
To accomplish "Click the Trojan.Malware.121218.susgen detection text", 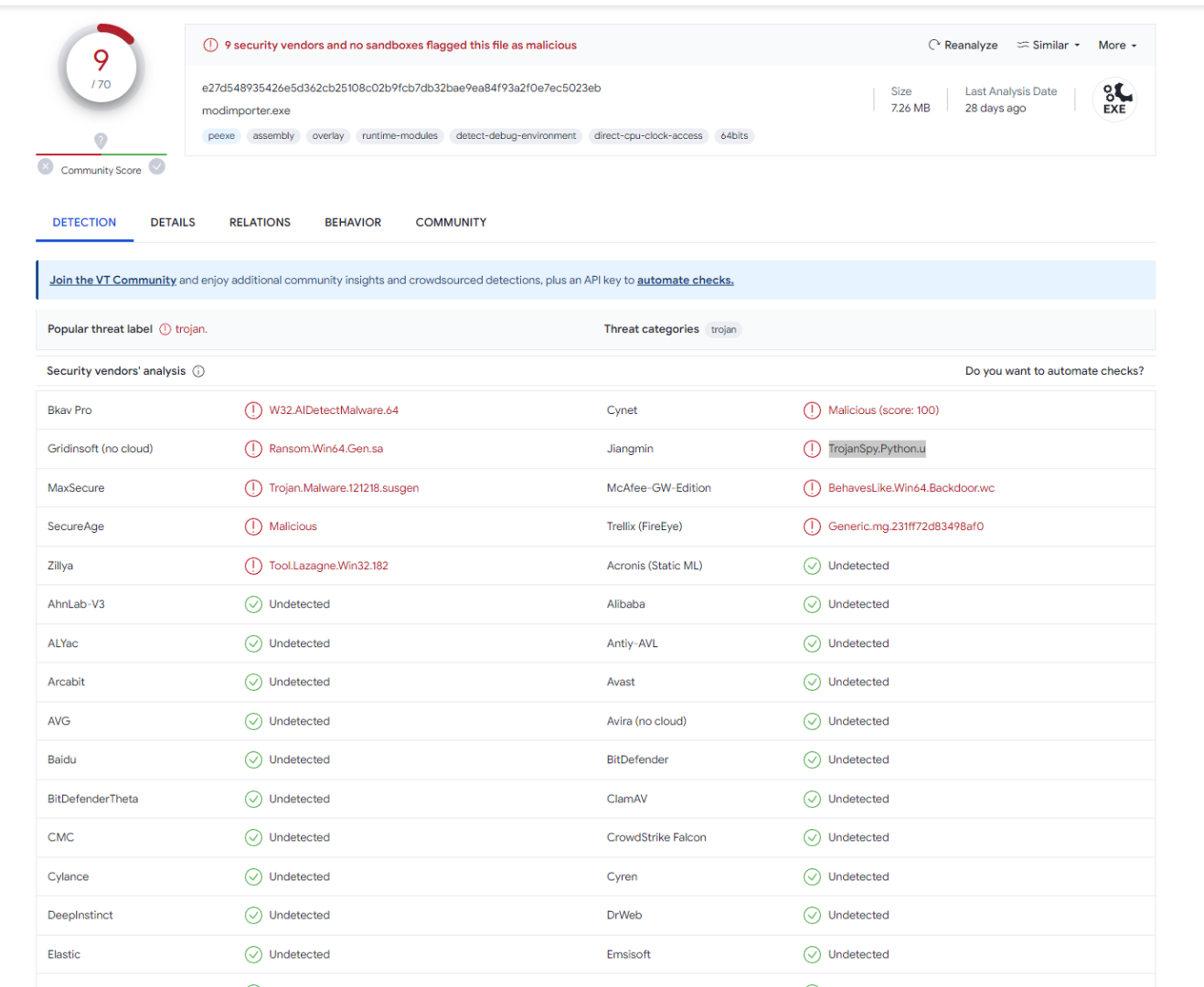I will pos(344,488).
